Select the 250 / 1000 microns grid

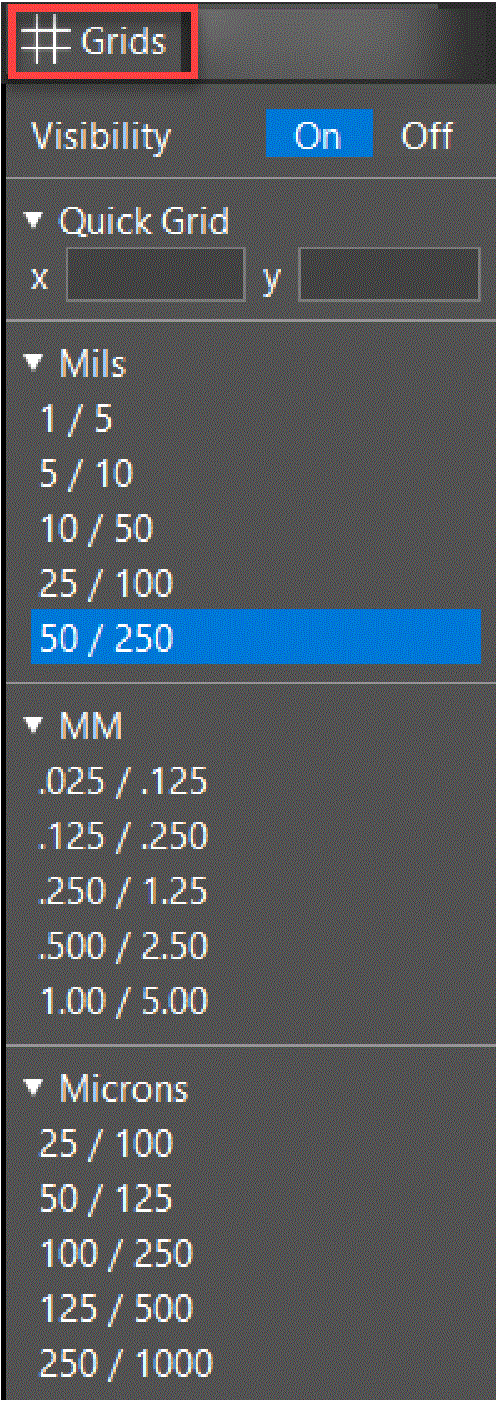point(256,1362)
